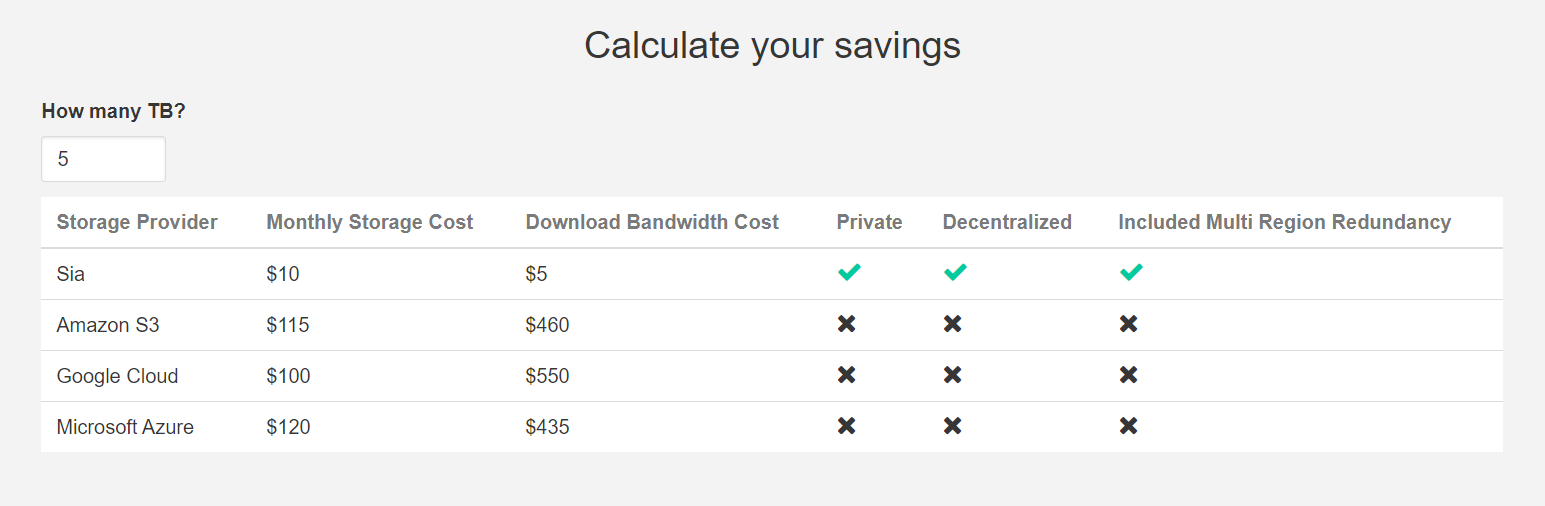Select the Microsoft Azure row name
The width and height of the screenshot is (1545, 506).
pyautogui.click(x=125, y=427)
